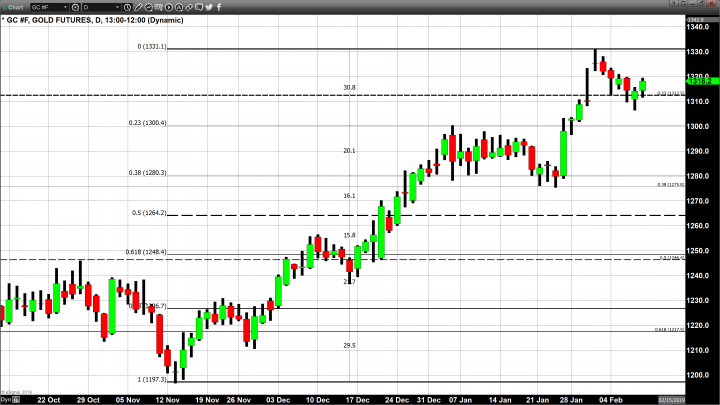The image size is (720, 405).
Task: Click the toolbar icon left of the play button
Action: (x=158, y=7)
